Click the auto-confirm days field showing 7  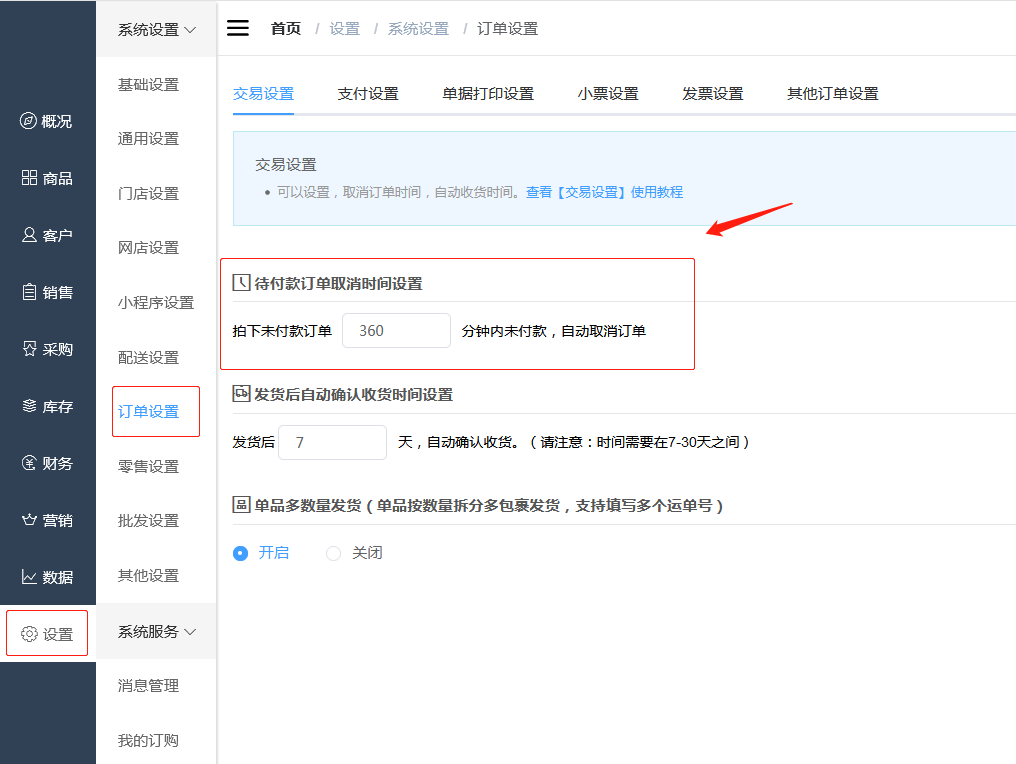click(332, 442)
